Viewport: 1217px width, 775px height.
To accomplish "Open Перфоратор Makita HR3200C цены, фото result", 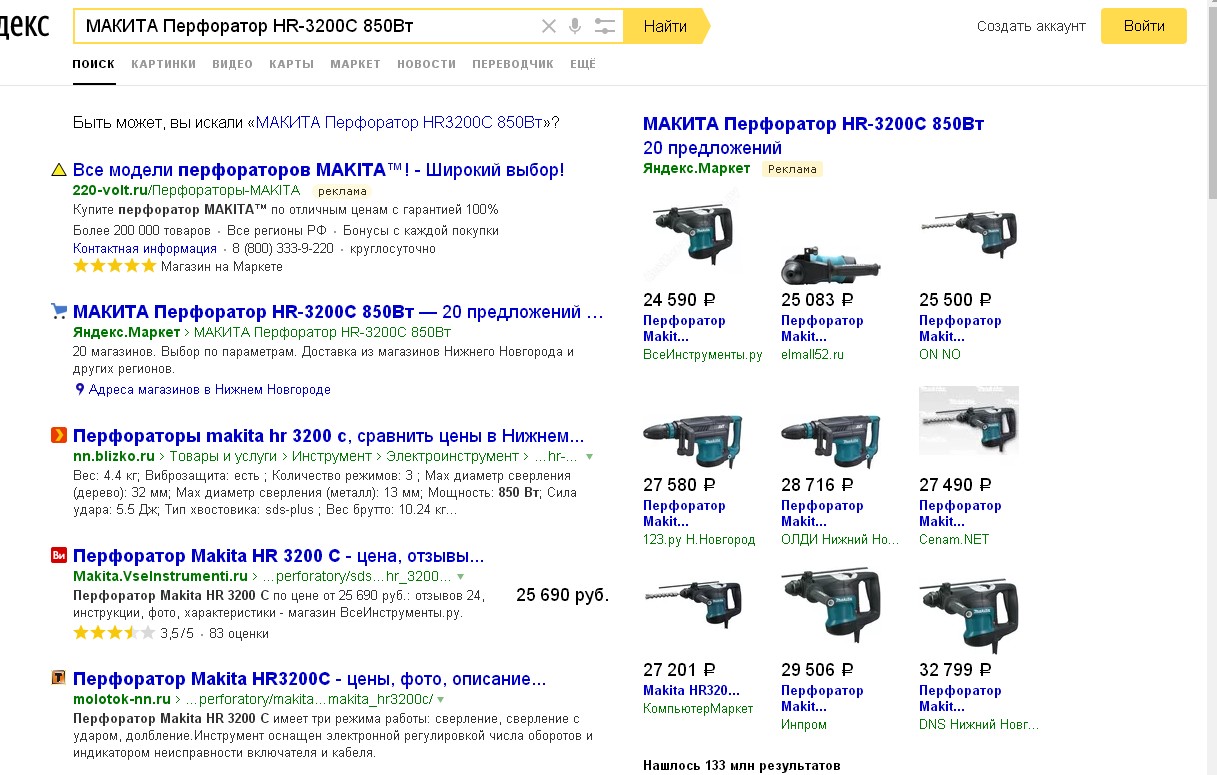I will [x=309, y=678].
